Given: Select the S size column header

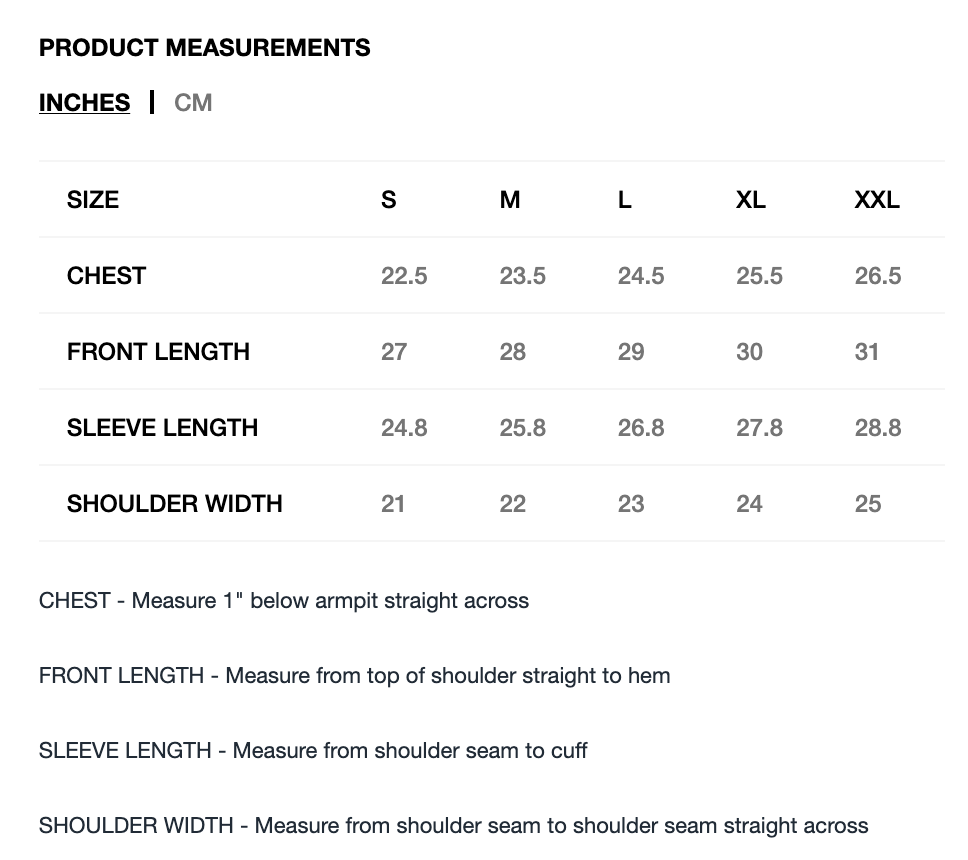Looking at the screenshot, I should [389, 200].
